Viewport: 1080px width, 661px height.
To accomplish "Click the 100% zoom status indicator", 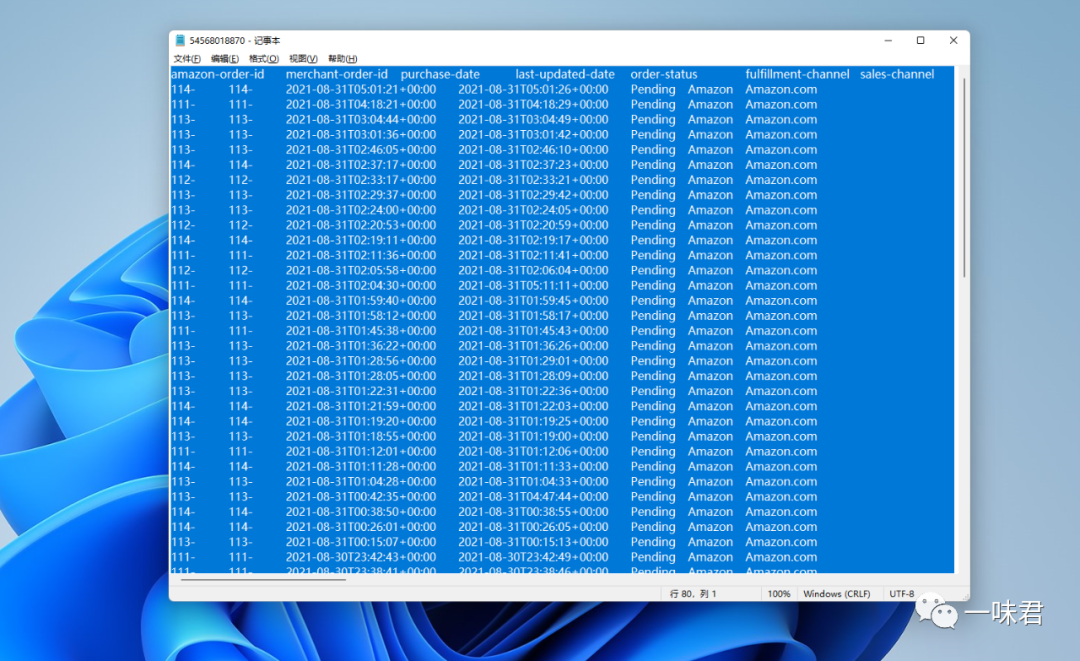I will pos(779,594).
